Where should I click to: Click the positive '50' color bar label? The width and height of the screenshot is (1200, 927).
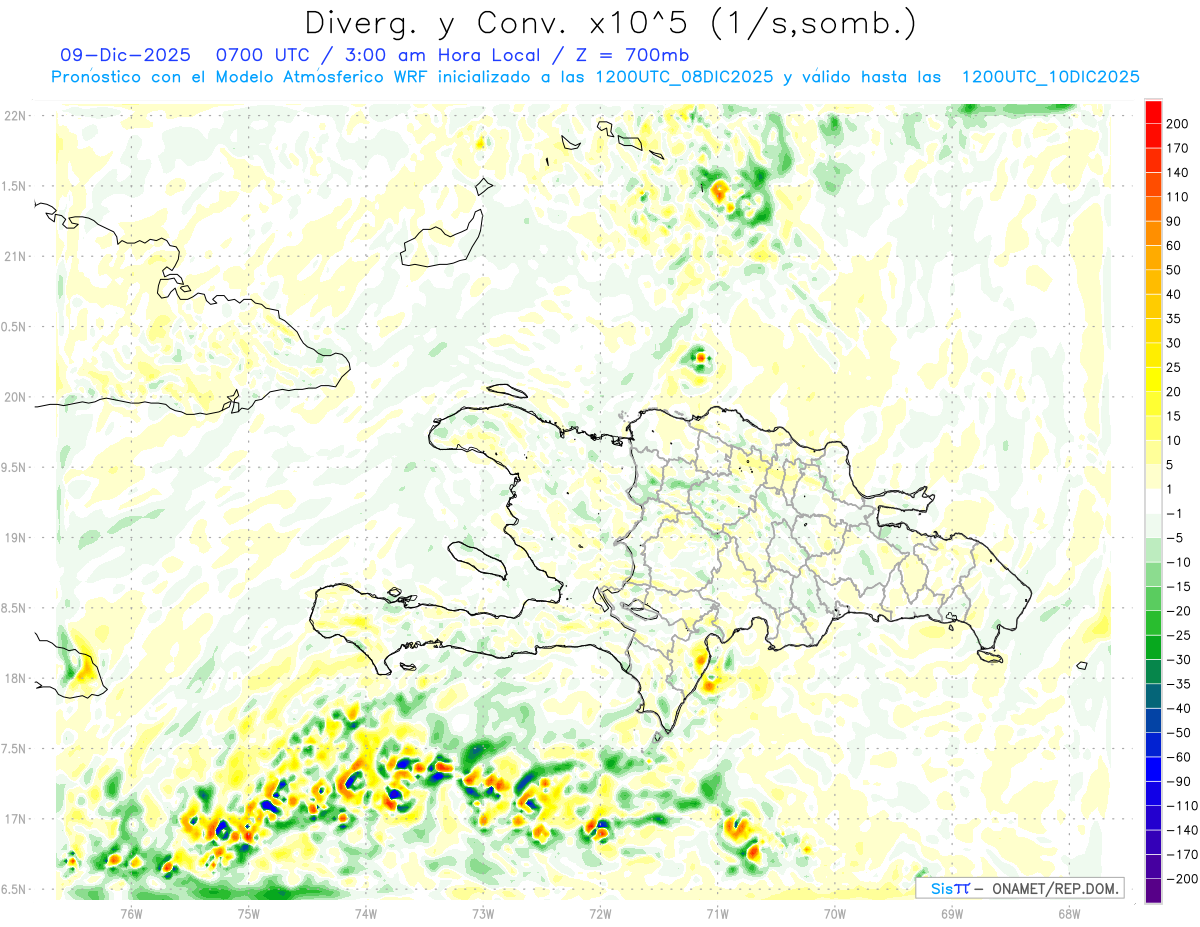pos(1174,270)
